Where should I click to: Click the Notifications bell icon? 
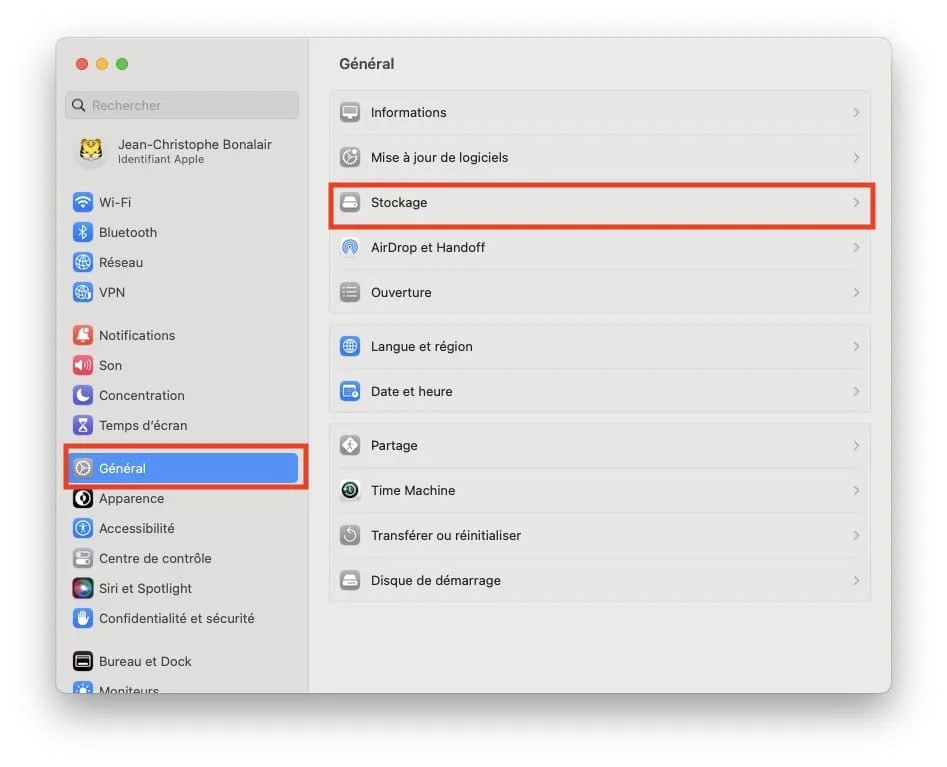pos(83,335)
